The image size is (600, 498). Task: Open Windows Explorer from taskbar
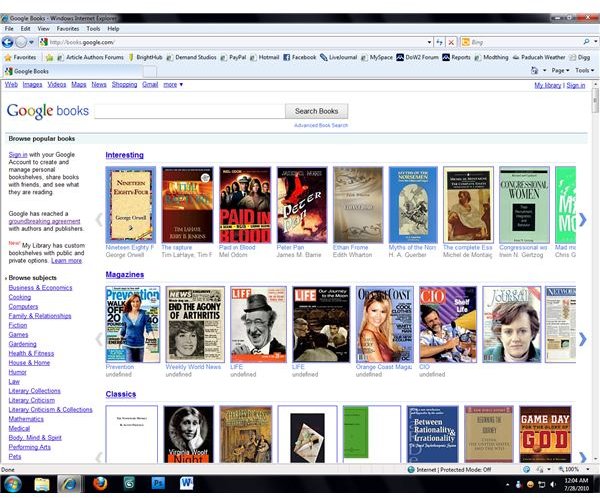[42, 484]
